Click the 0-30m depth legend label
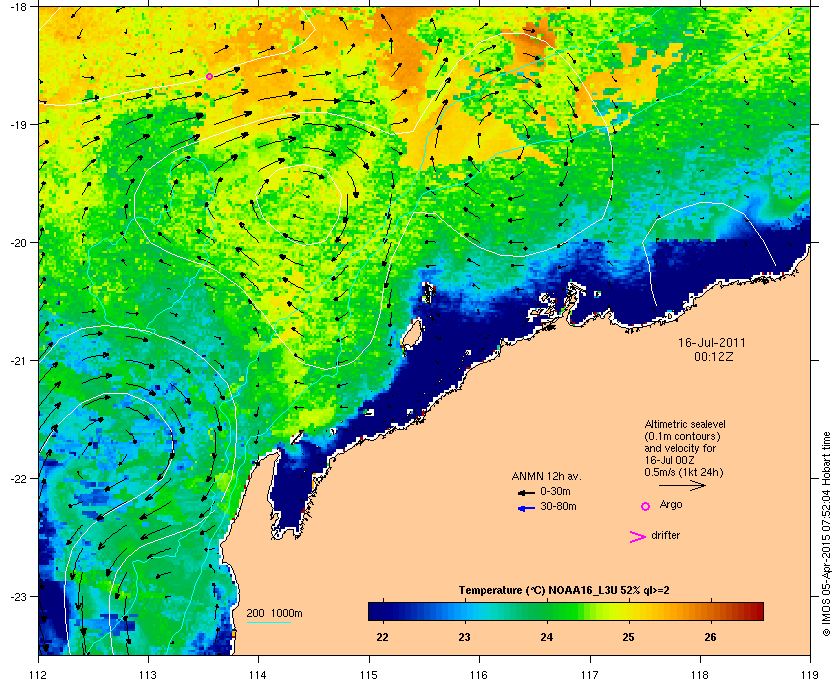 pyautogui.click(x=555, y=491)
